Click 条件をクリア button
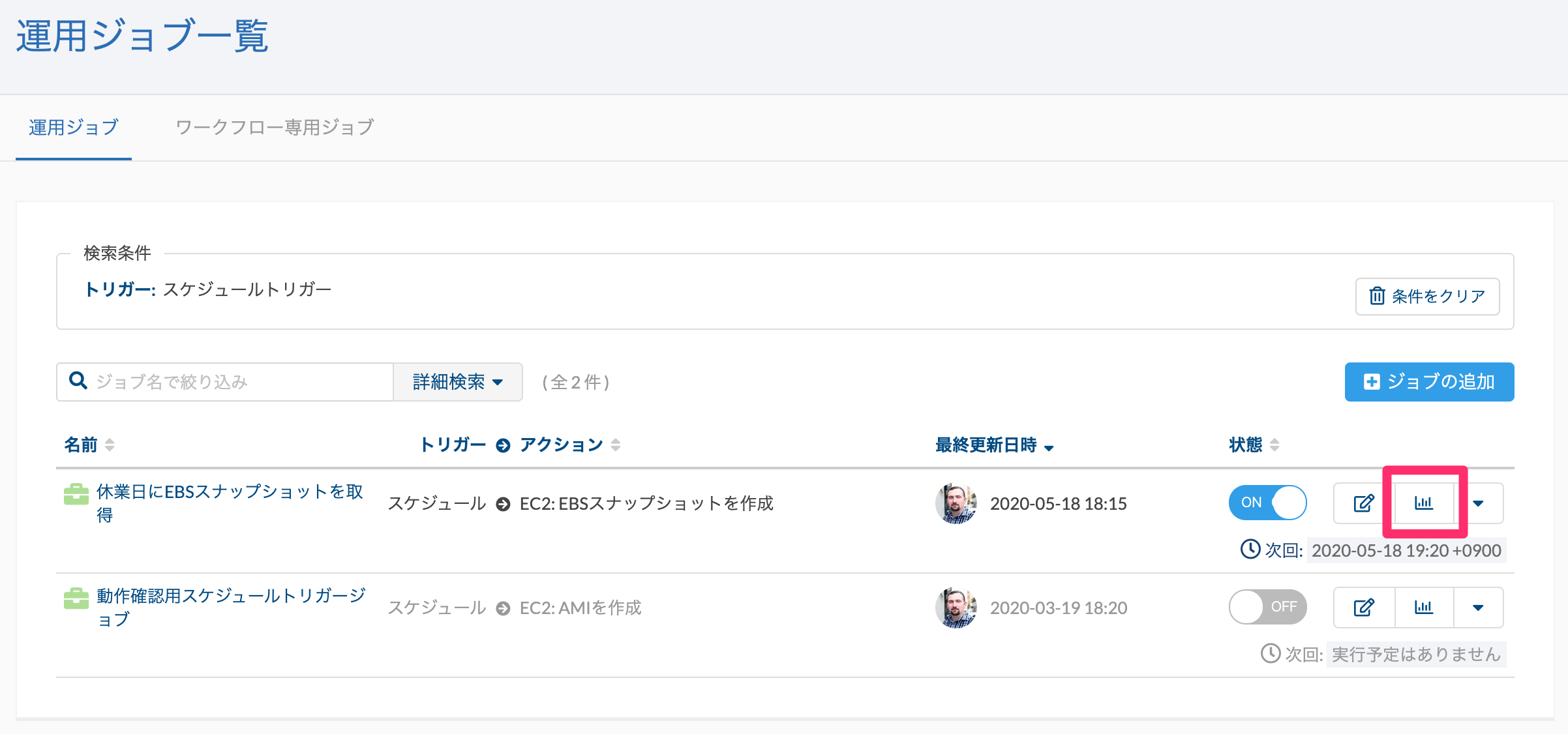 pos(1427,297)
